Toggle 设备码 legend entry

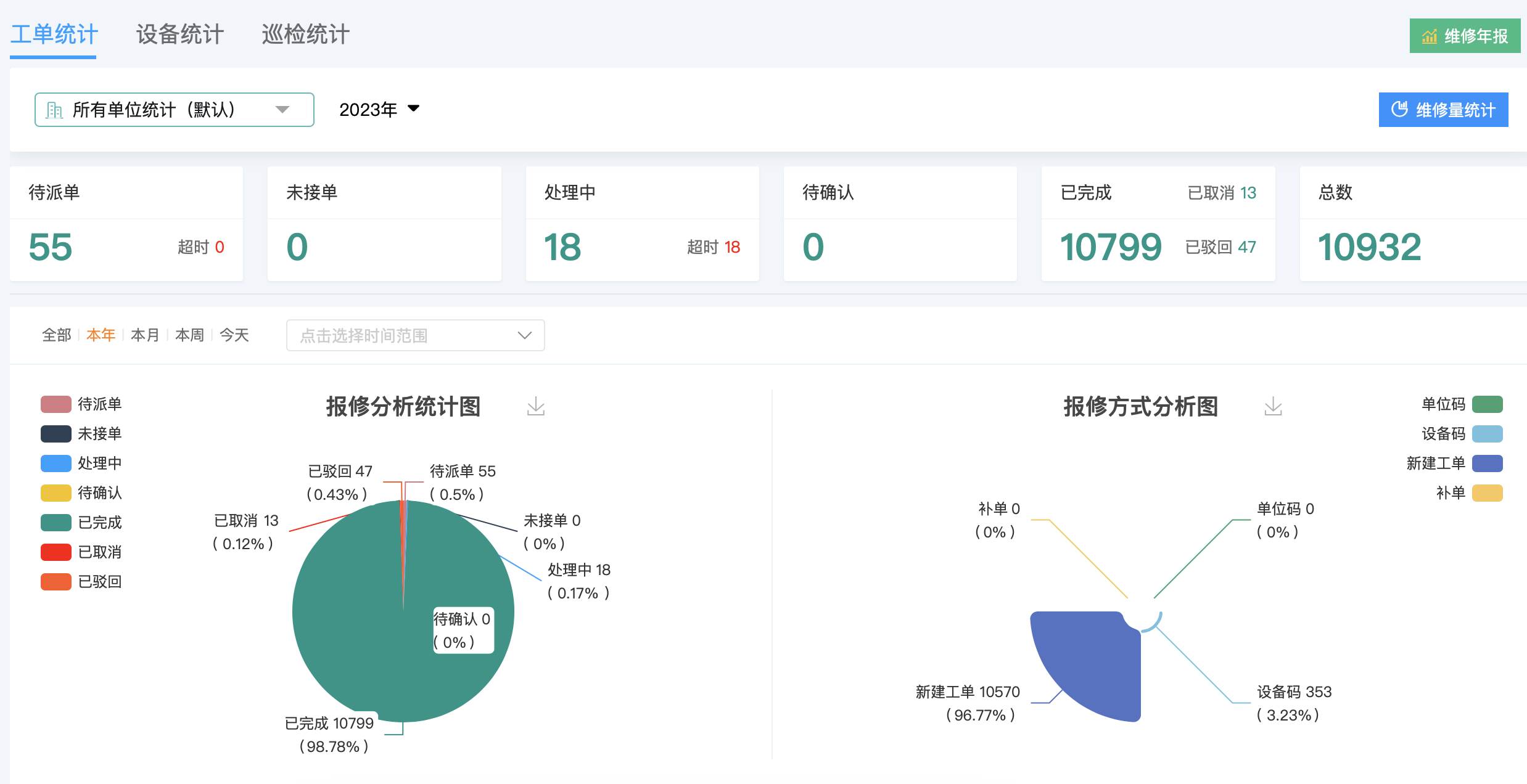(1462, 434)
